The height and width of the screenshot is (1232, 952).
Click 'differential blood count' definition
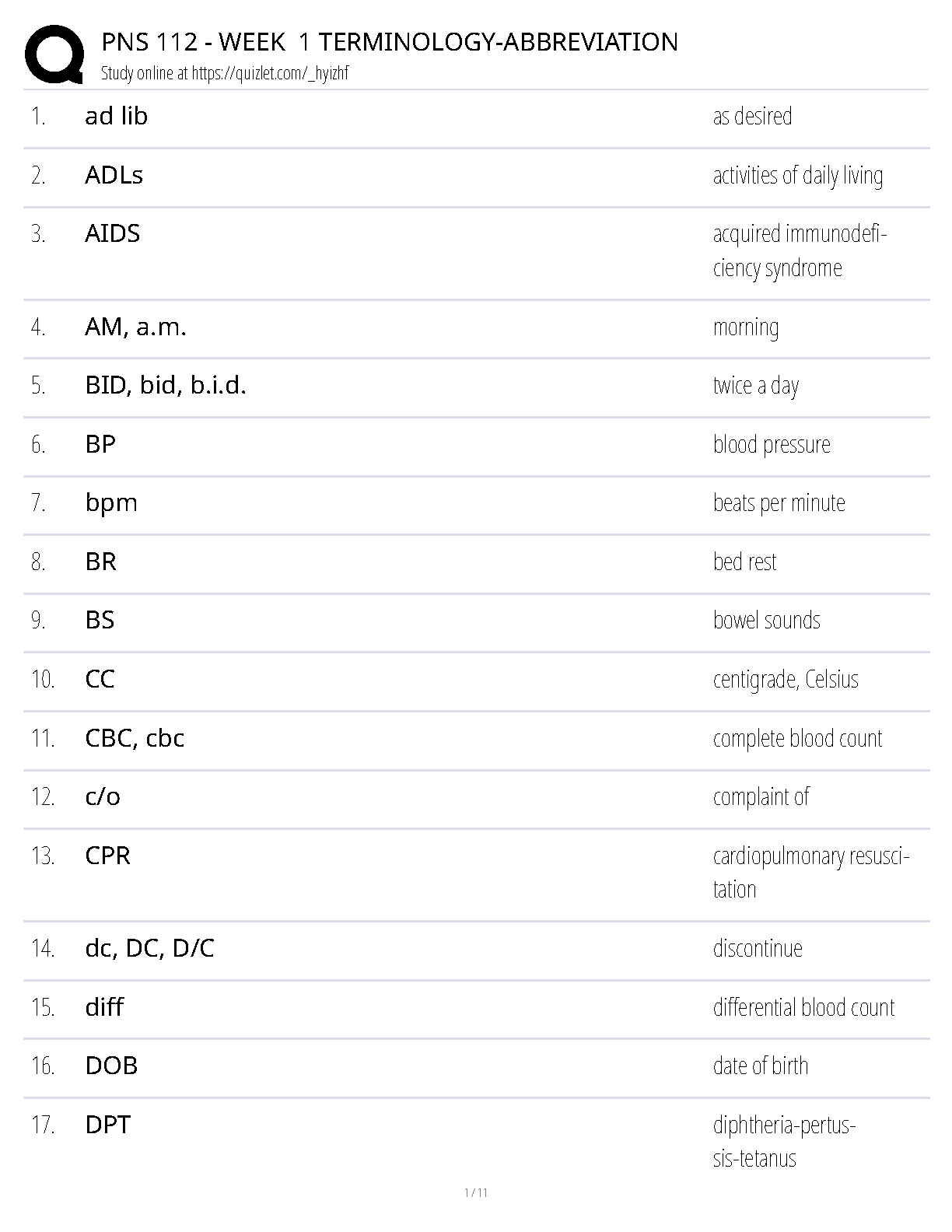point(803,1007)
